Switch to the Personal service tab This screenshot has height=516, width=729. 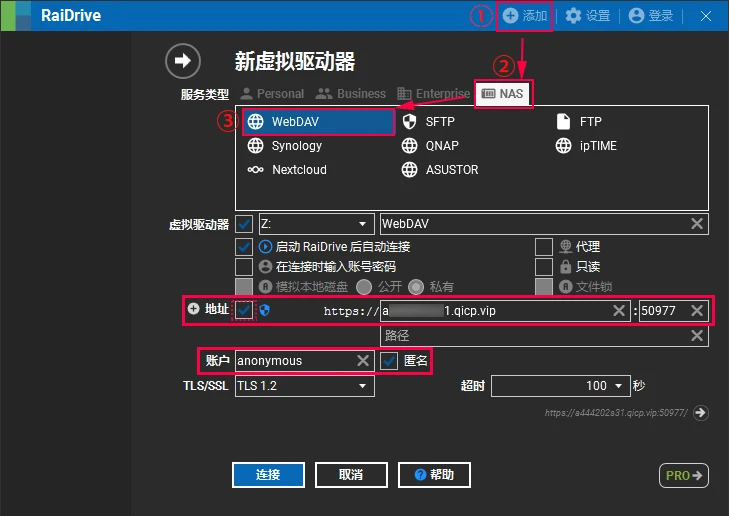click(x=272, y=94)
